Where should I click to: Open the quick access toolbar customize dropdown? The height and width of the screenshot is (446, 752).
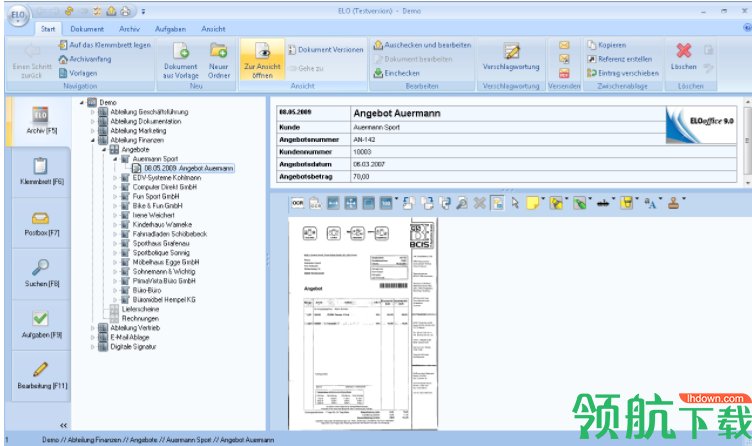(x=143, y=11)
